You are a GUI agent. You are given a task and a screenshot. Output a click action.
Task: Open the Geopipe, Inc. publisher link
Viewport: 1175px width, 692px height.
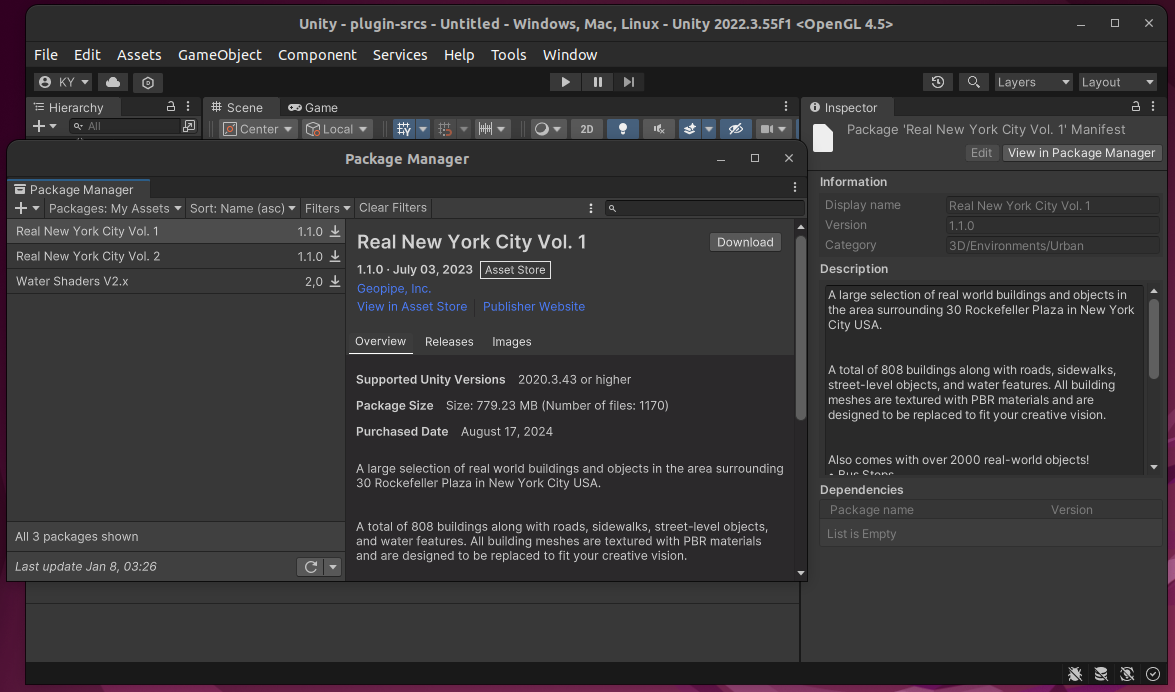point(394,289)
